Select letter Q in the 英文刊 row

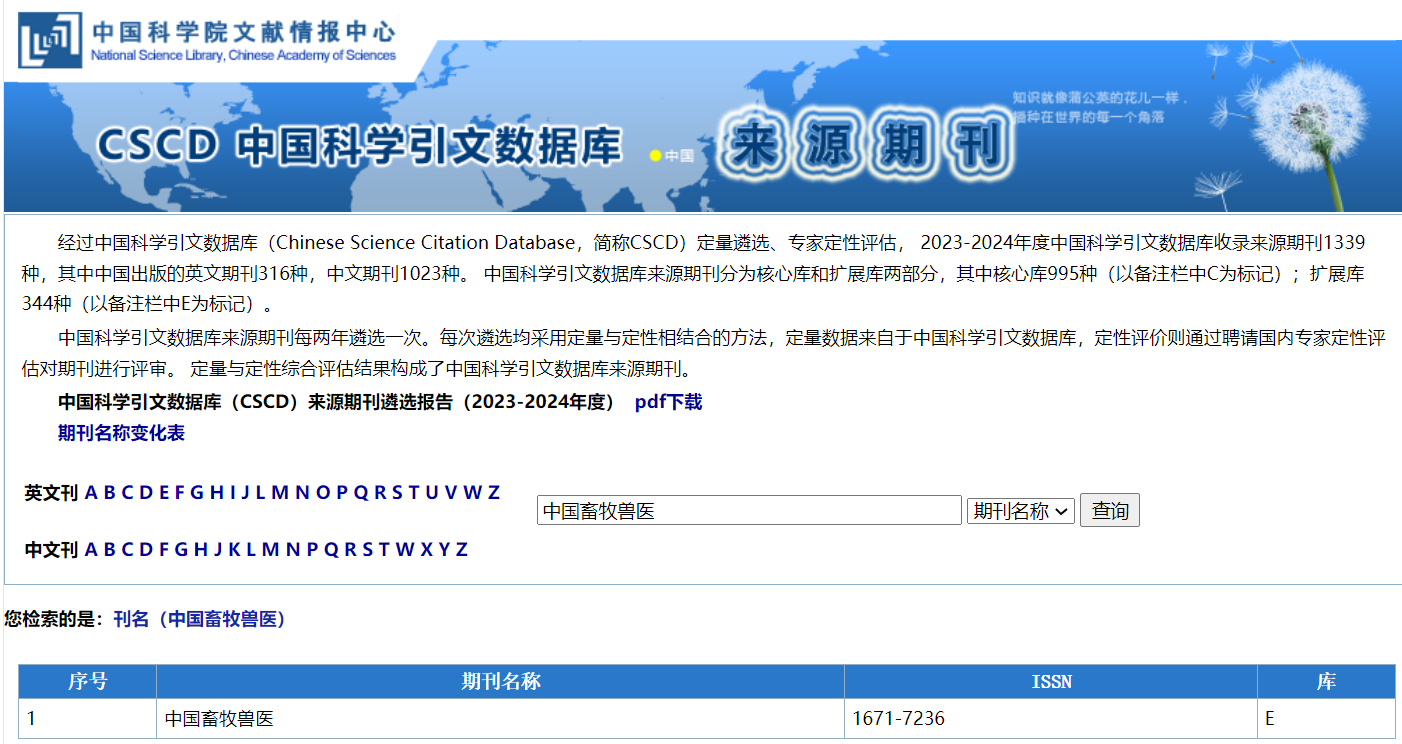361,493
